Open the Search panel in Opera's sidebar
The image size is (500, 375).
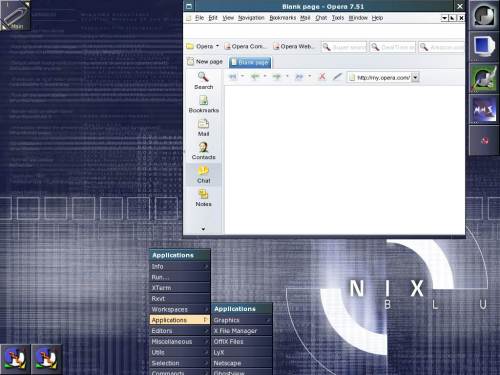click(203, 81)
